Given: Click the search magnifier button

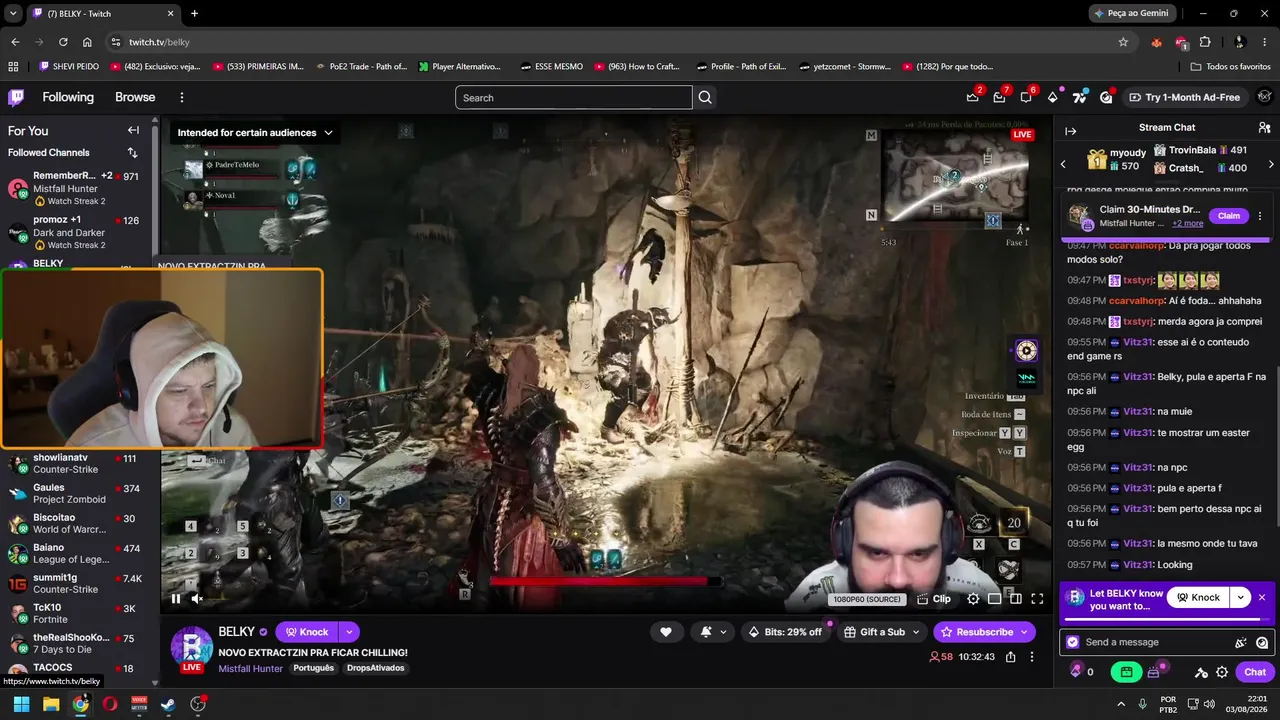Looking at the screenshot, I should pos(705,97).
